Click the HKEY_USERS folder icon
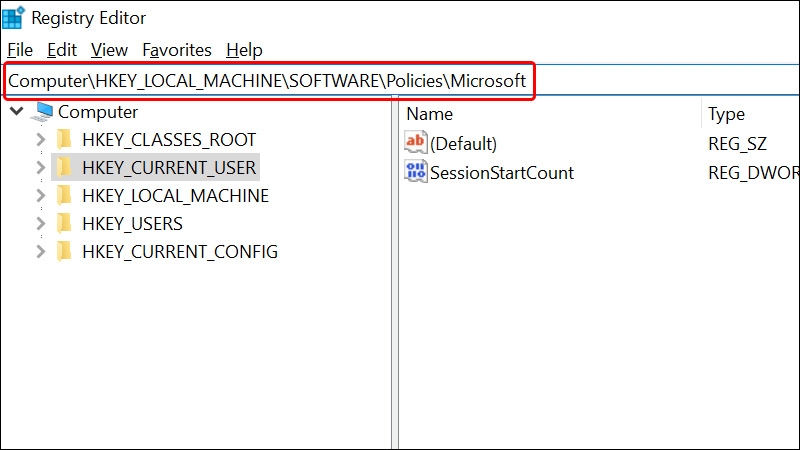 coord(65,224)
